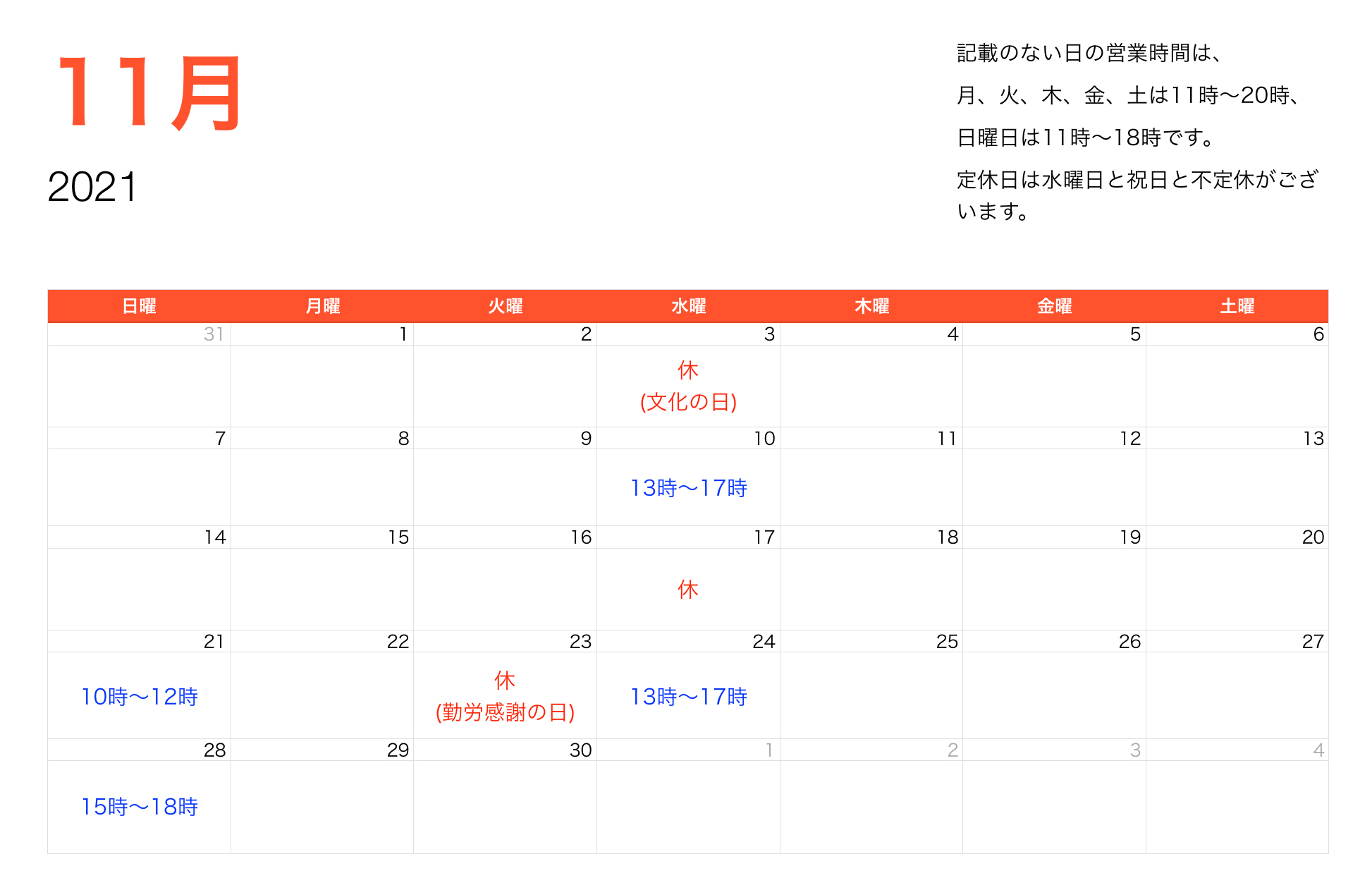Screen dimensions: 1372x890
Task: Click the 休 (勤労感謝の日) holiday entry
Action: click(505, 696)
